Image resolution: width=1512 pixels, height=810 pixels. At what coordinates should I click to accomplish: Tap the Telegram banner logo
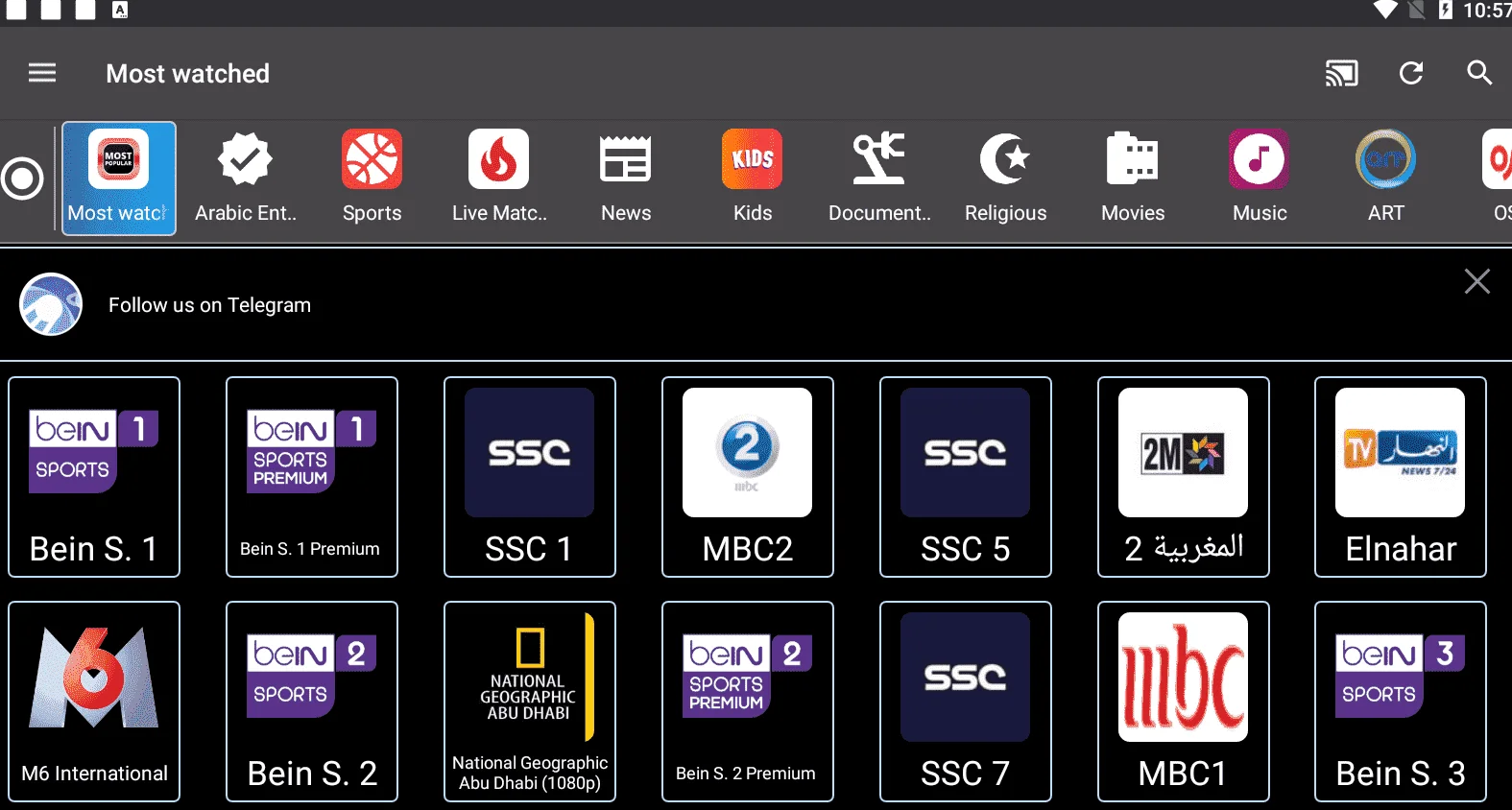coord(51,304)
